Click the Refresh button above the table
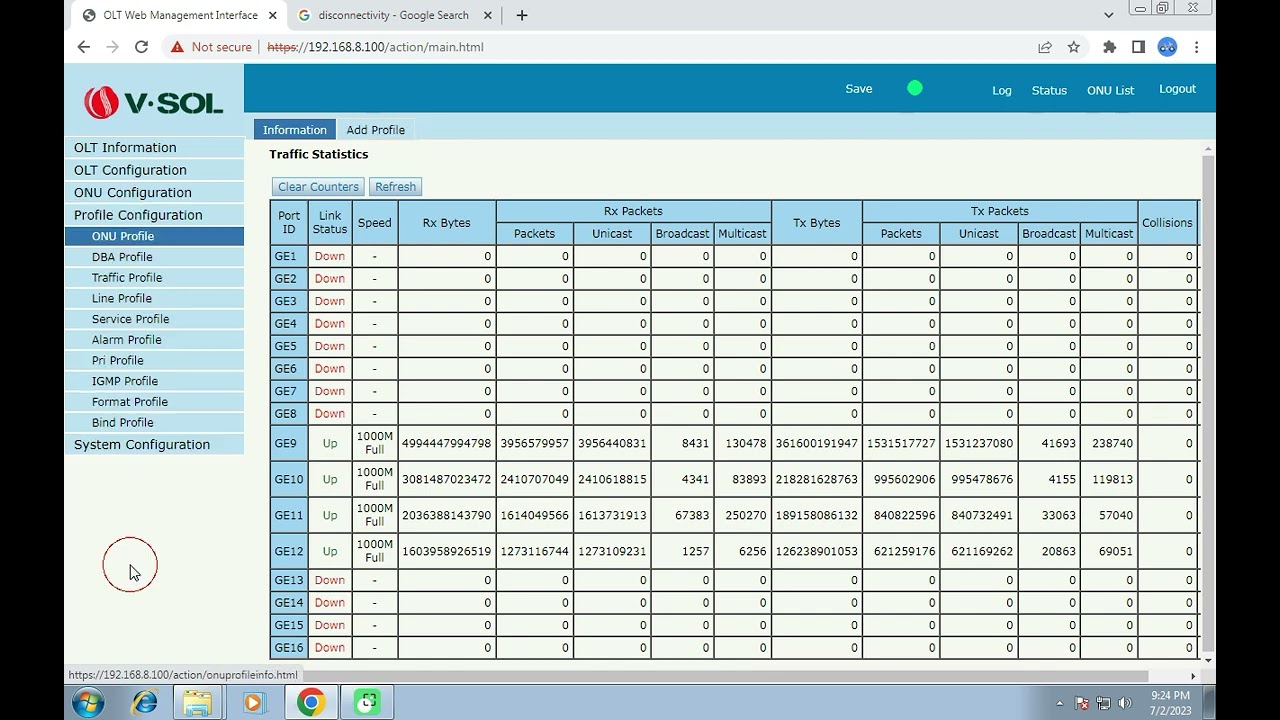The width and height of the screenshot is (1280, 720). 395,187
